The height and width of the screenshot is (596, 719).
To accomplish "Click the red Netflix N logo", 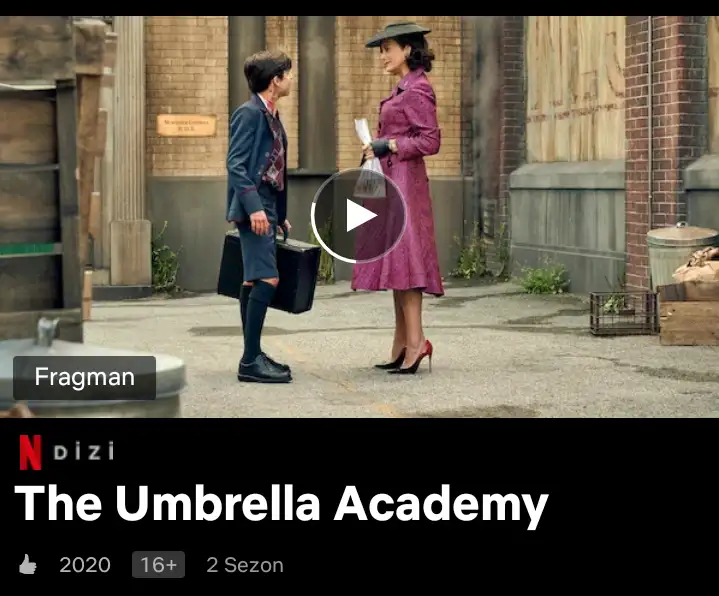I will (x=30, y=453).
